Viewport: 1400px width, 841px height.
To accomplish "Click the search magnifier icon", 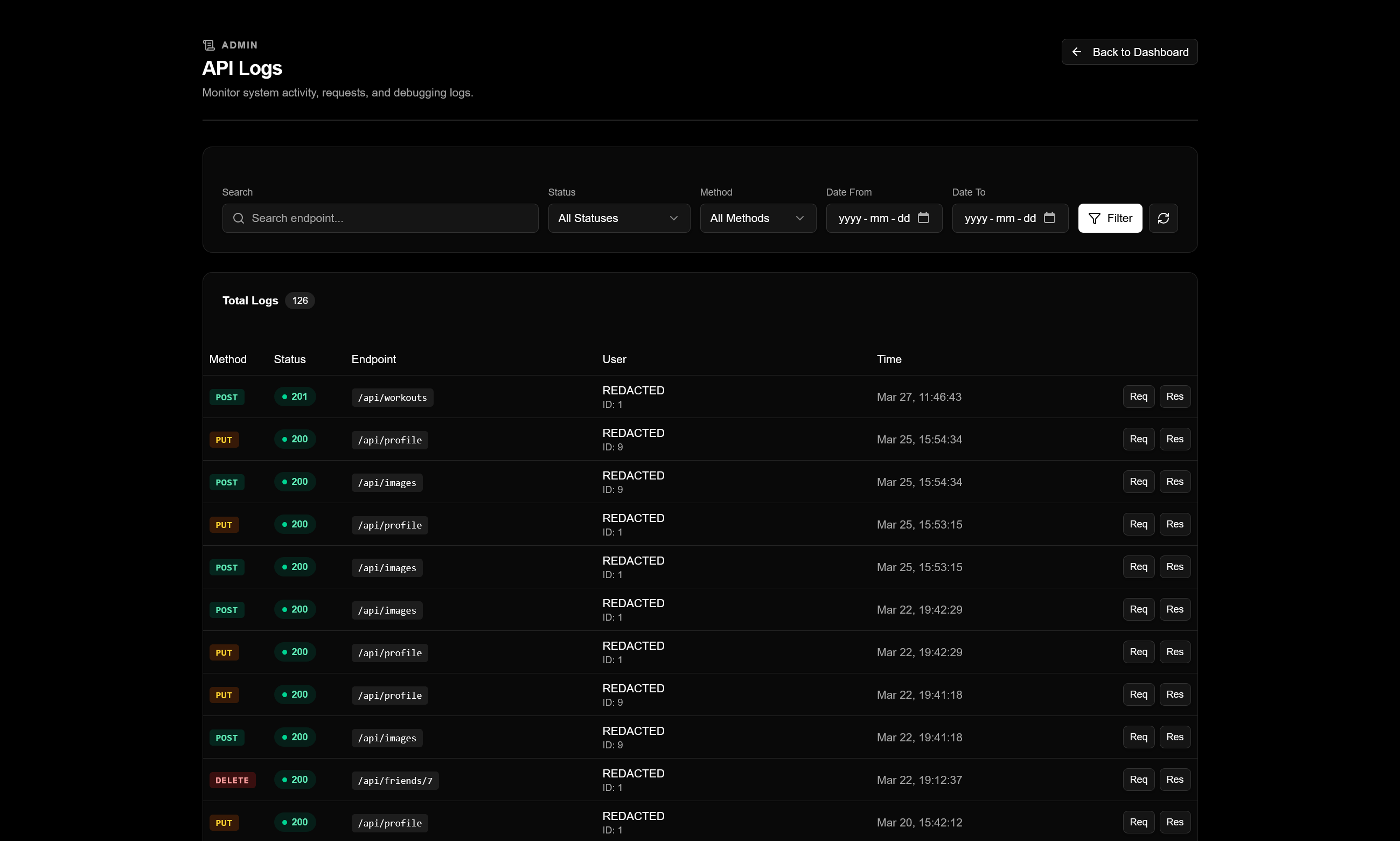I will (238, 218).
